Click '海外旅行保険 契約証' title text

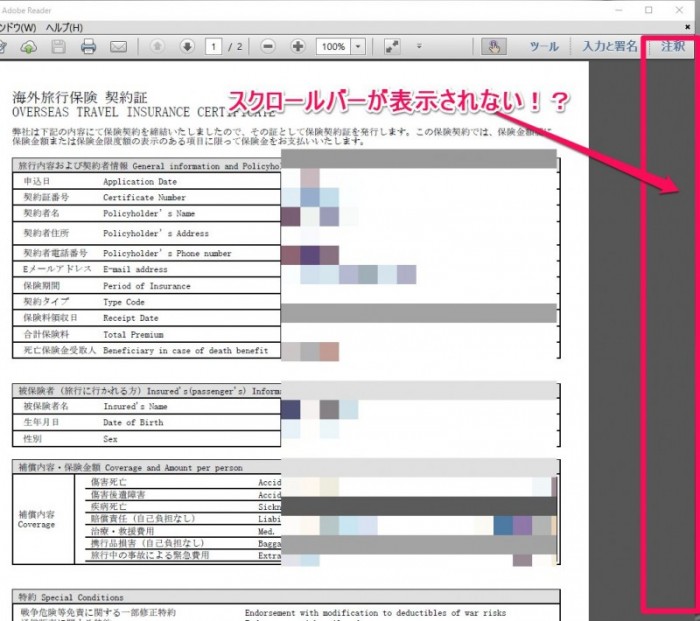coord(79,97)
